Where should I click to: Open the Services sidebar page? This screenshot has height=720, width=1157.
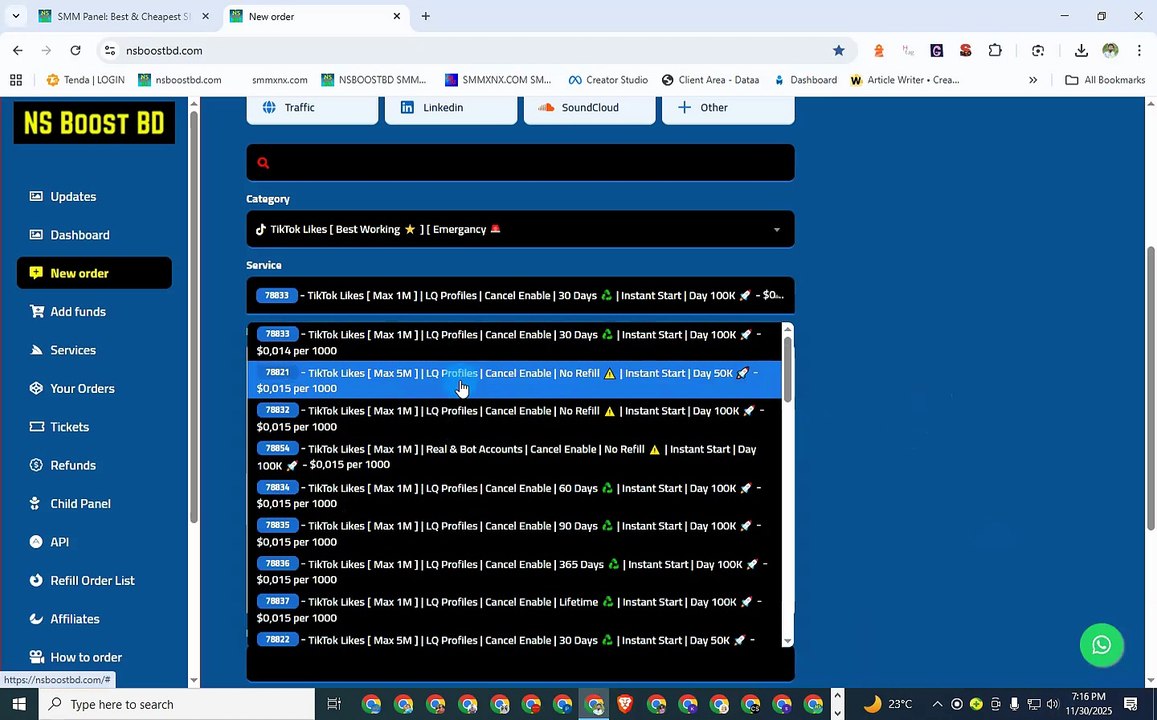click(62, 350)
